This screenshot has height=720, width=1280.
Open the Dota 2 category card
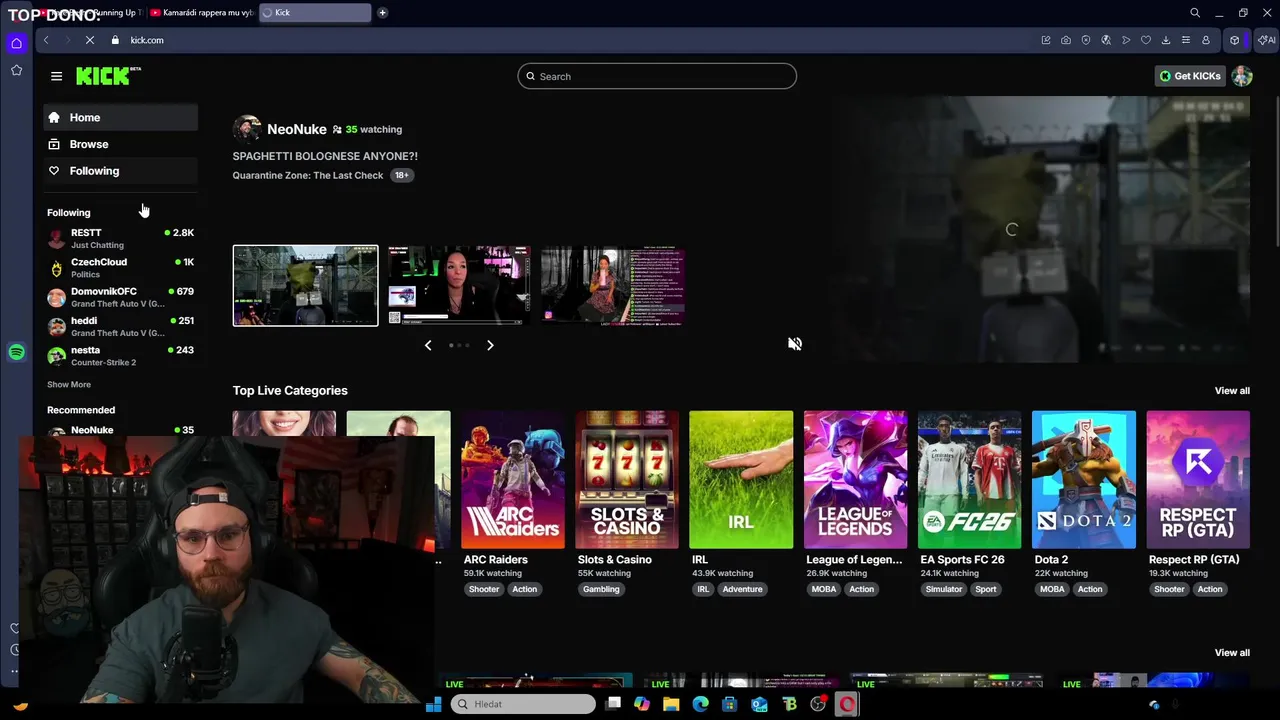tap(1084, 480)
